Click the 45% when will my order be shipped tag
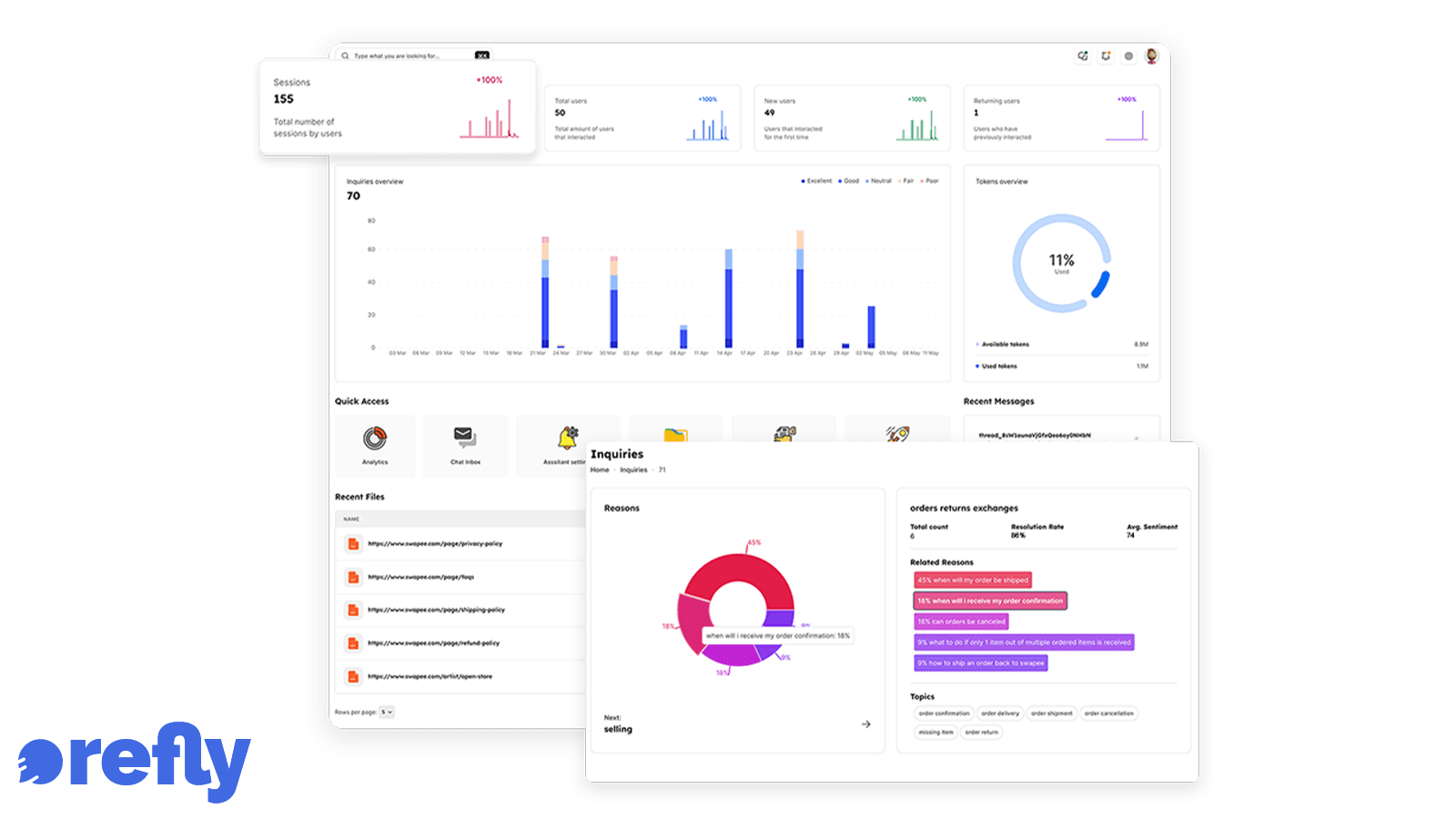Image resolution: width=1456 pixels, height=819 pixels. [x=971, y=580]
